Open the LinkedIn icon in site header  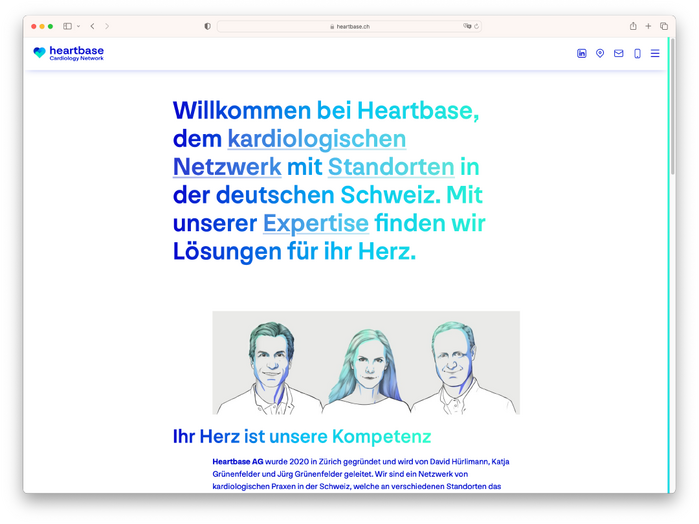tap(581, 54)
